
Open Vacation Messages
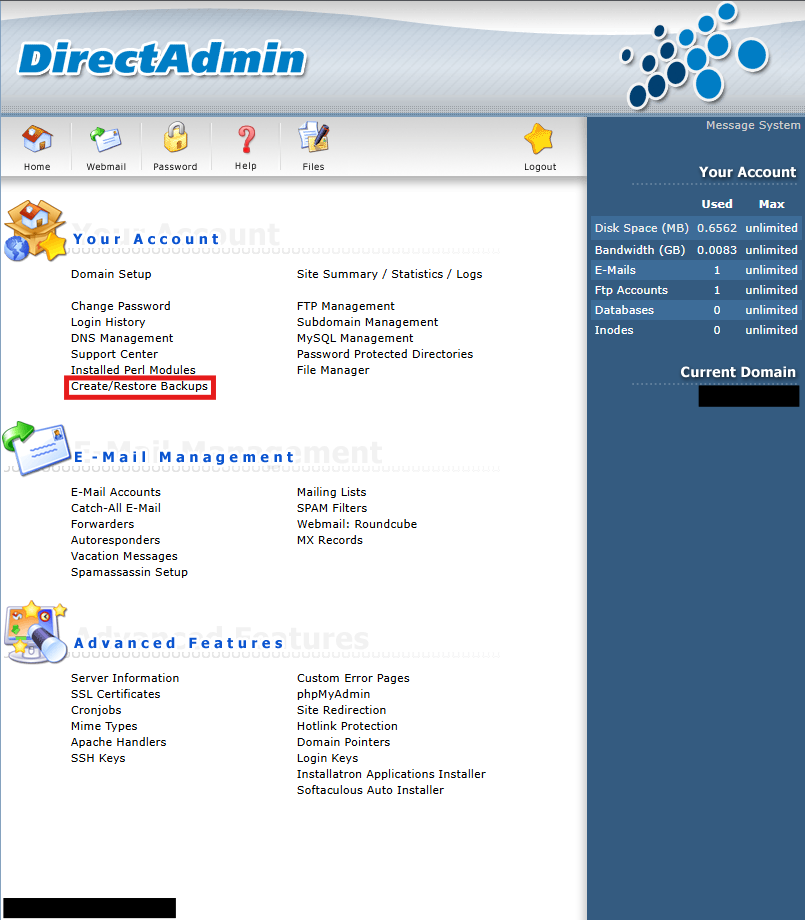point(124,556)
